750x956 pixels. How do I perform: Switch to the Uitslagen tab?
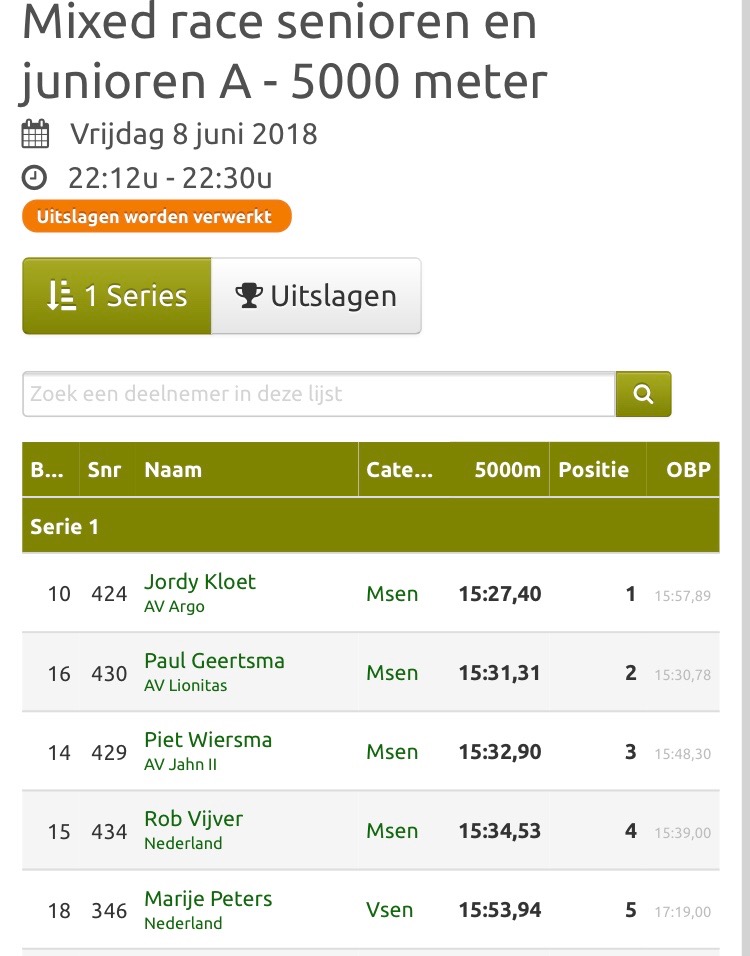tap(316, 296)
